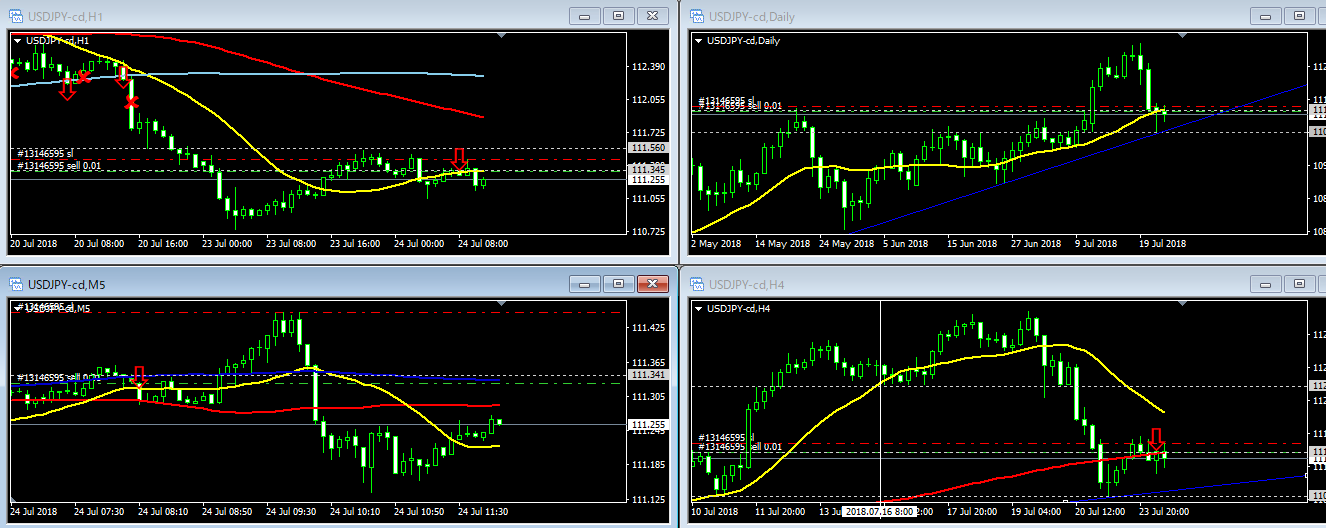Click the 2018.07.16 8:00 crosshair date label on H4

pyautogui.click(x=880, y=511)
